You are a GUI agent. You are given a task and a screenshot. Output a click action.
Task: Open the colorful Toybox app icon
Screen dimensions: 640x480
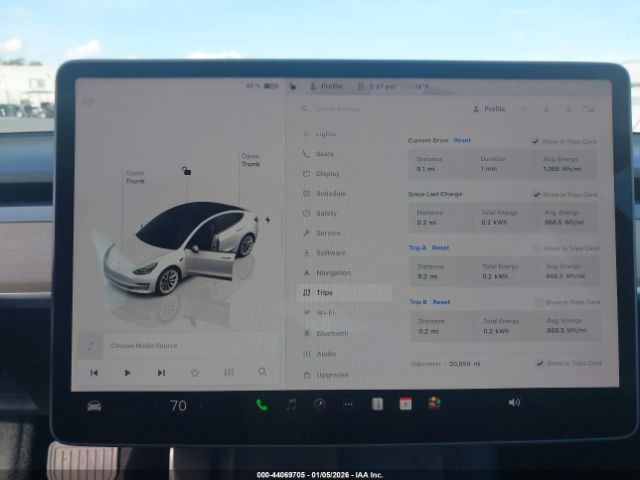click(434, 403)
